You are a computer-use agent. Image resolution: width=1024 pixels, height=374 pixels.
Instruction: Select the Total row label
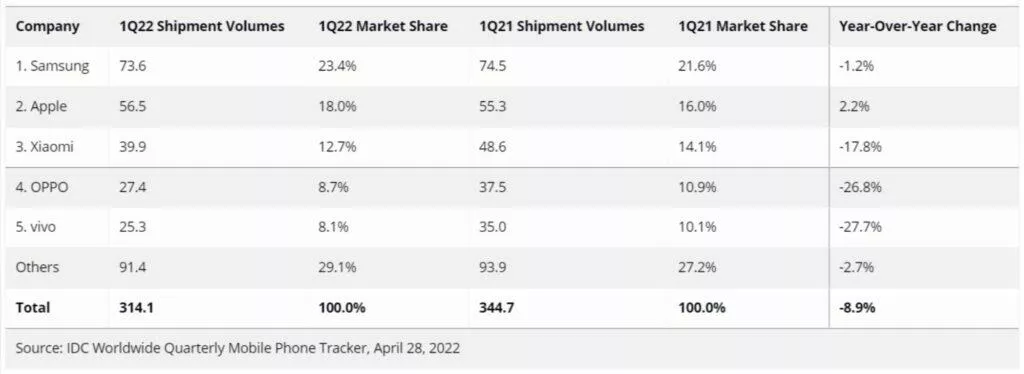coord(33,307)
